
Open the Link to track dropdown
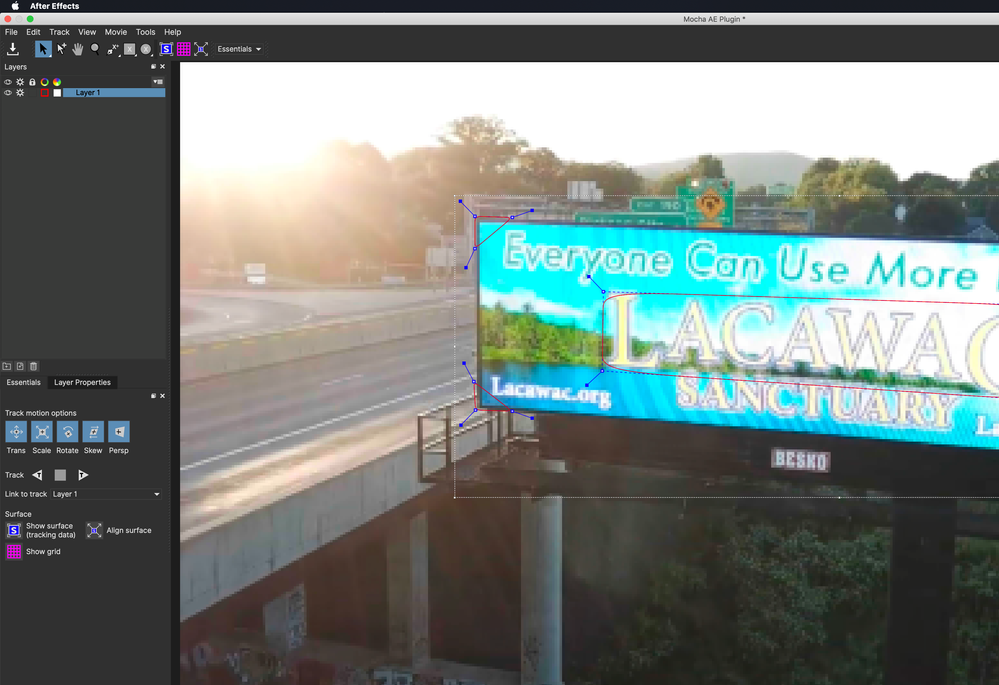click(x=106, y=494)
